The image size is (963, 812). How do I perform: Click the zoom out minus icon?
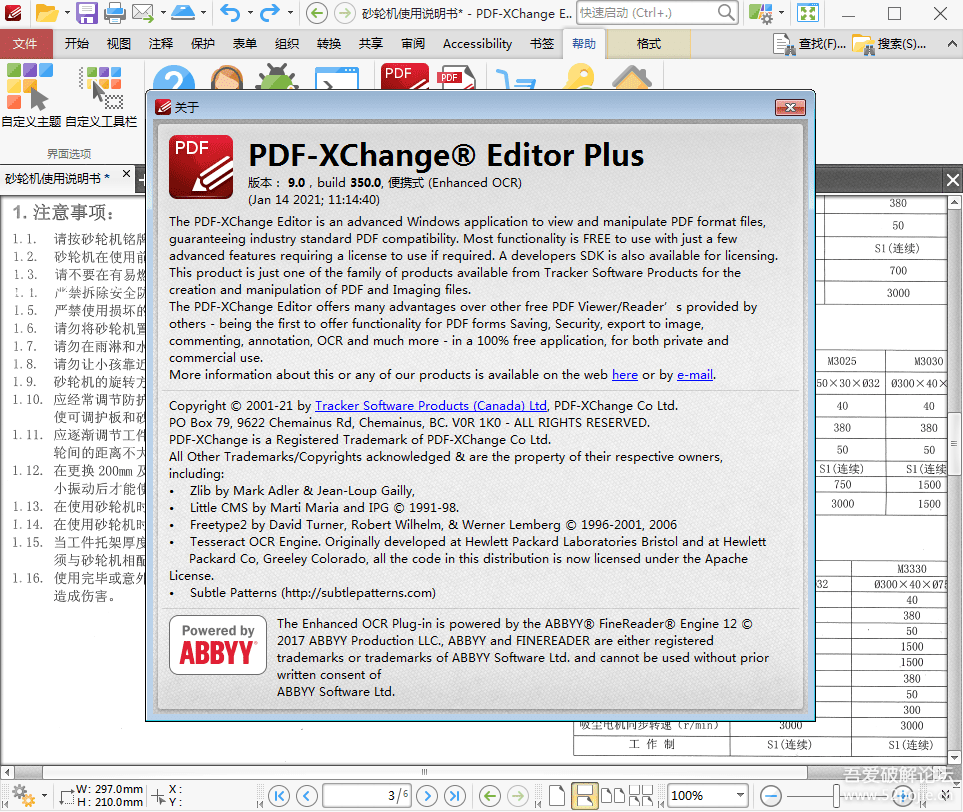pyautogui.click(x=770, y=796)
